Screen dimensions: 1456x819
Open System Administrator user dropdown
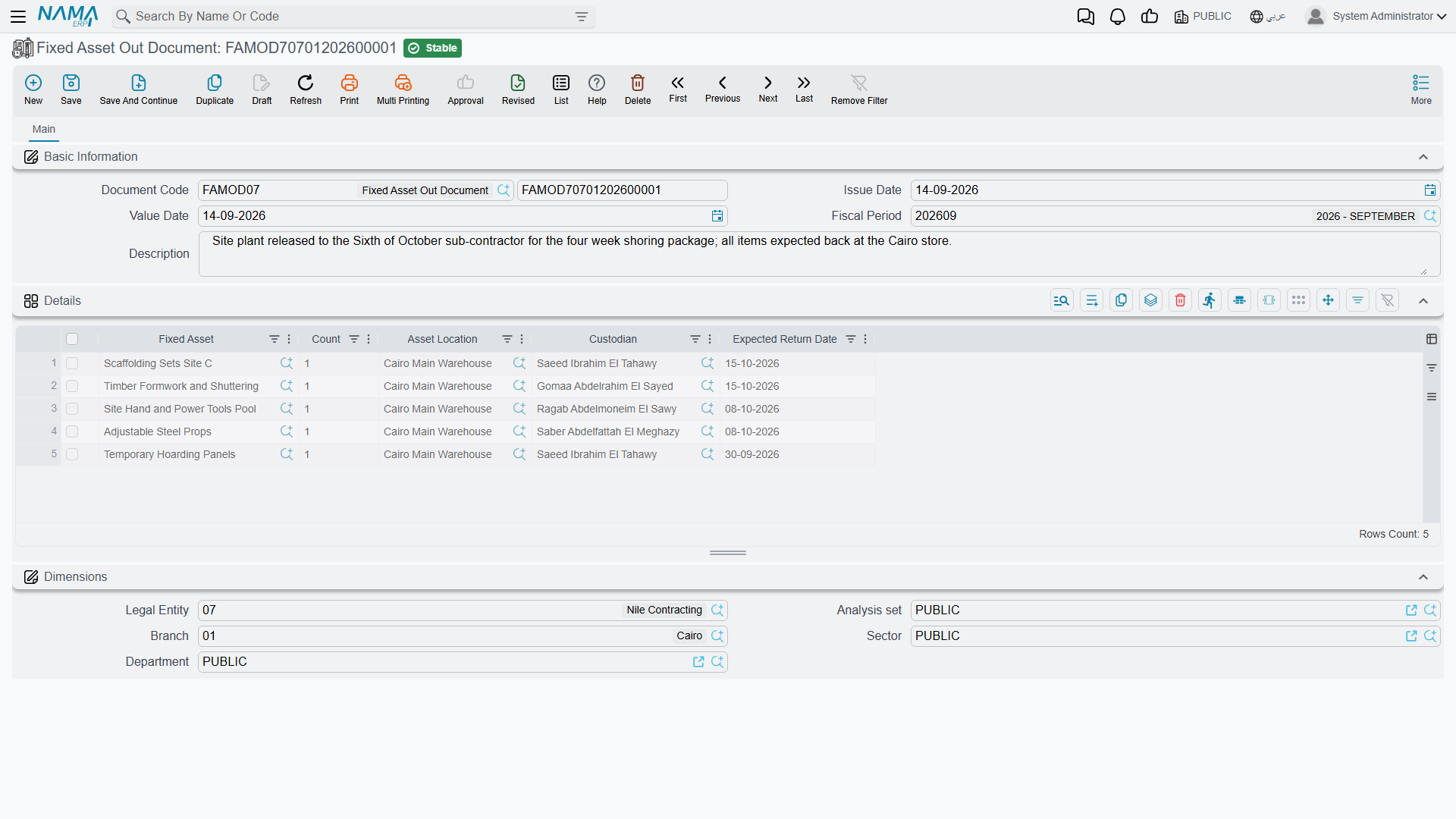[1376, 16]
